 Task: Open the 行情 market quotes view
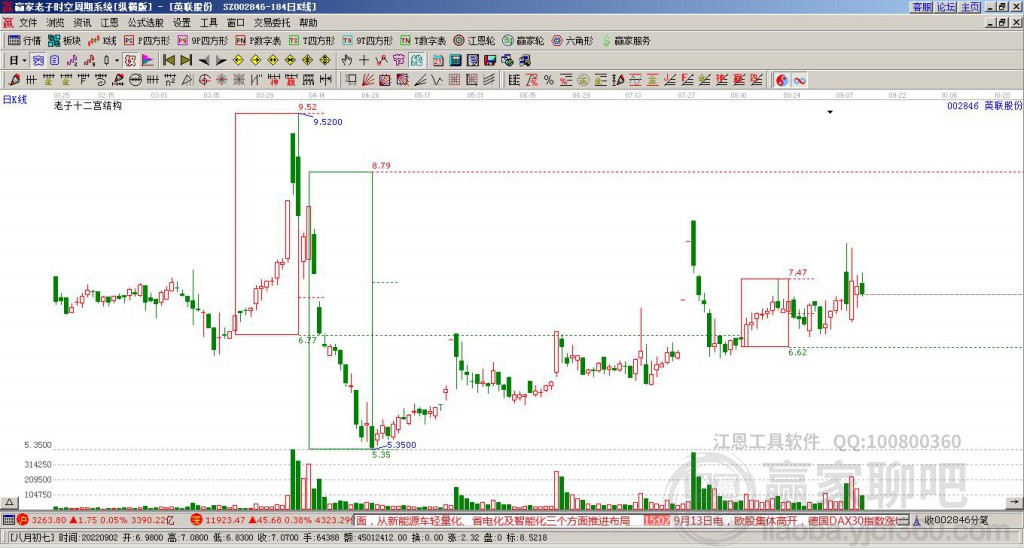tap(24, 40)
